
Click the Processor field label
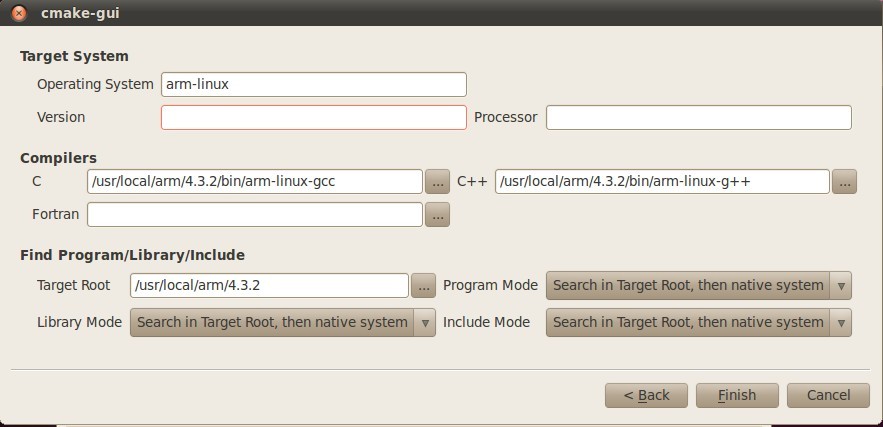(x=506, y=117)
